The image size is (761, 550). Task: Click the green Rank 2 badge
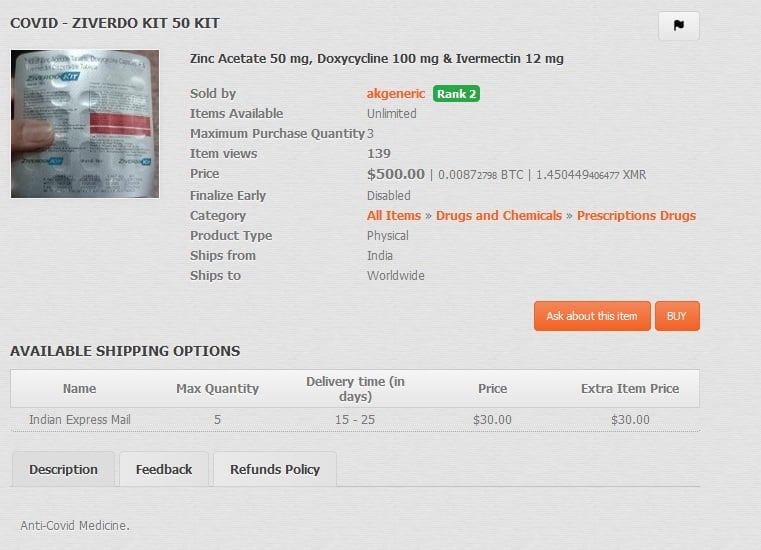[x=456, y=94]
